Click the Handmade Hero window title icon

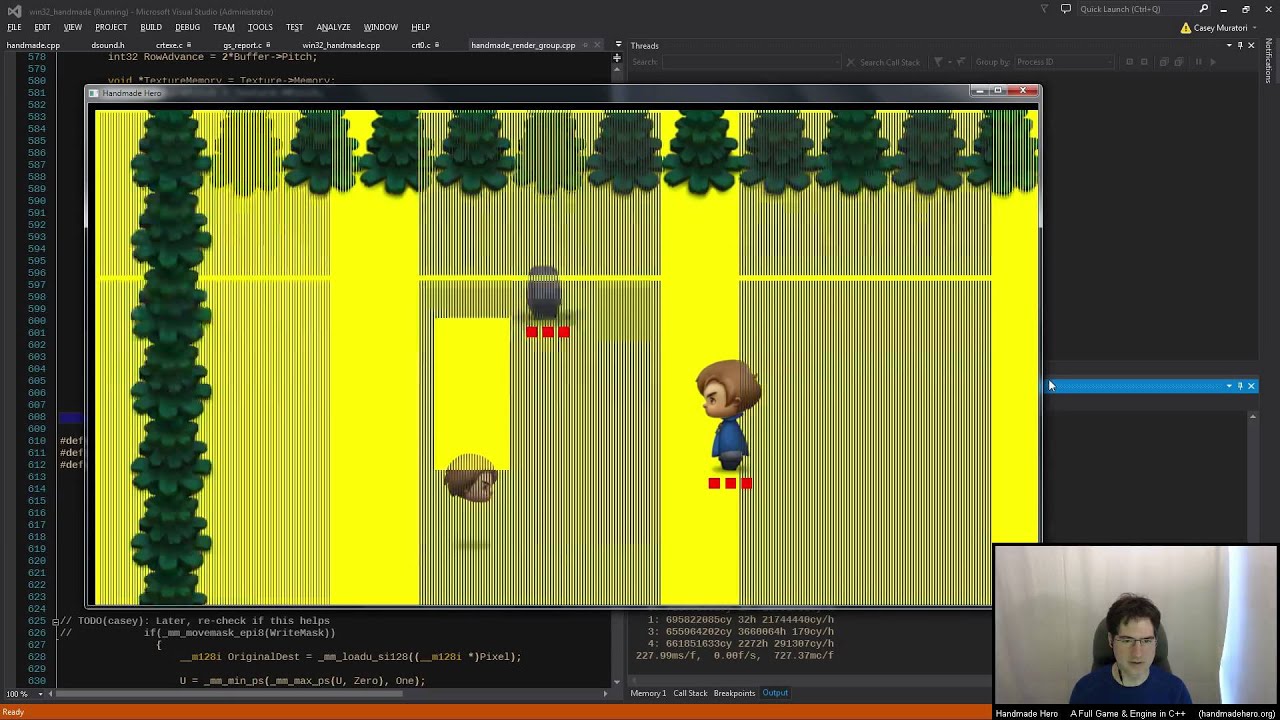coord(94,93)
